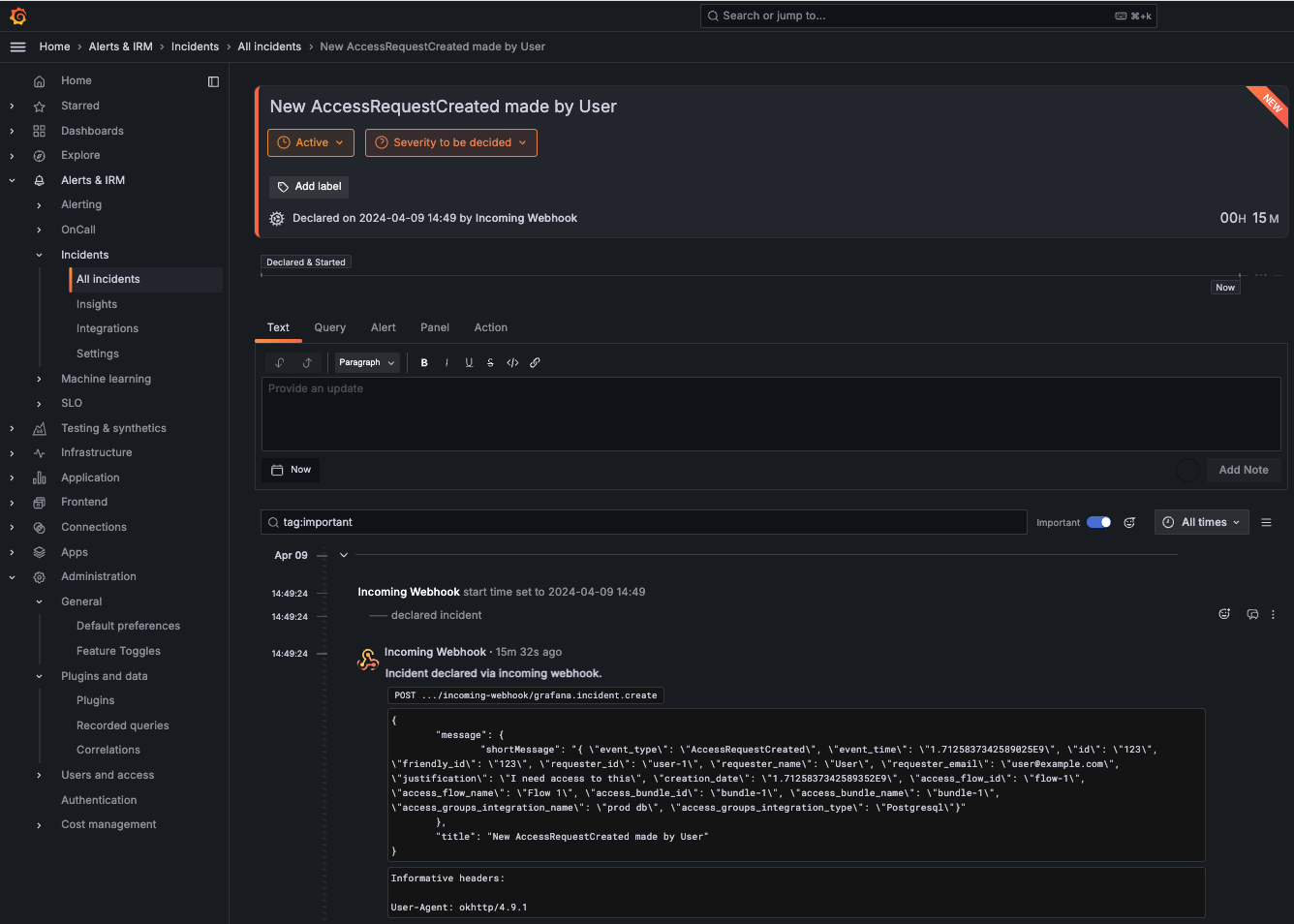The width and height of the screenshot is (1294, 924).
Task: Click the Bold formatting icon
Action: coord(424,362)
